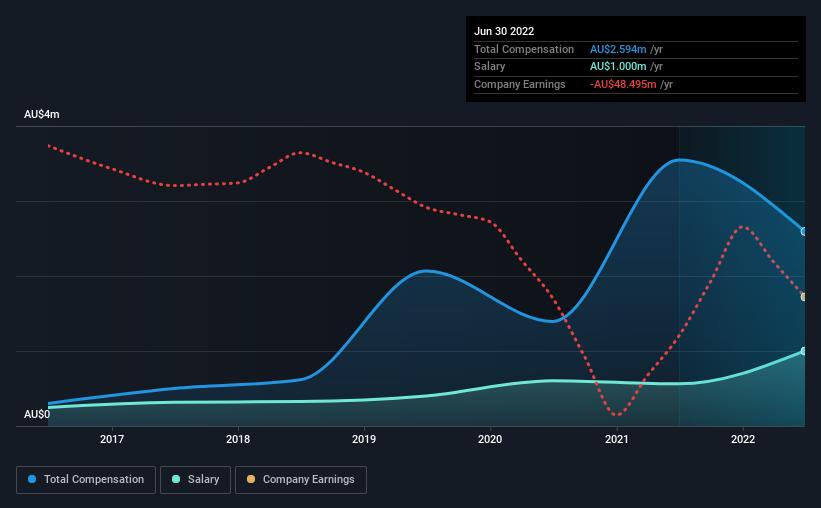821x508 pixels.
Task: Click the AU$0 y-axis label
Action: click(37, 415)
